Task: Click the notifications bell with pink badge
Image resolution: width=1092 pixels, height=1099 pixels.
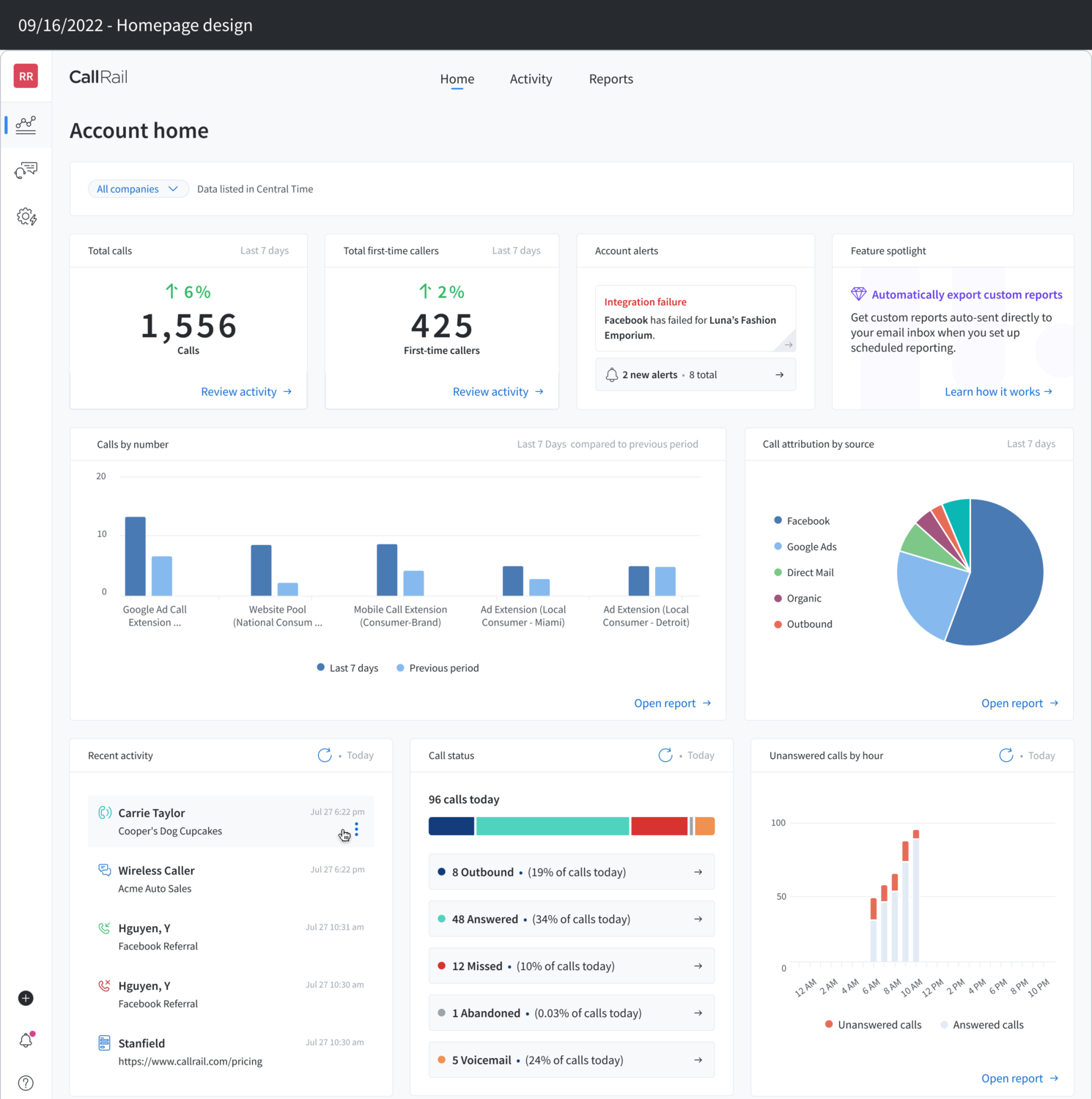Action: 26,1040
